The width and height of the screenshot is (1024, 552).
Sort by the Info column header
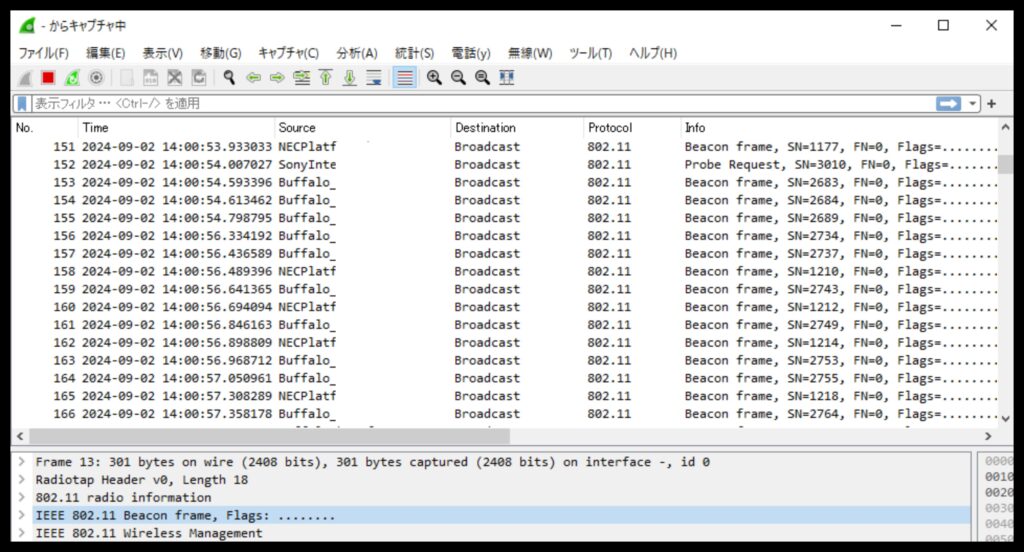point(839,127)
